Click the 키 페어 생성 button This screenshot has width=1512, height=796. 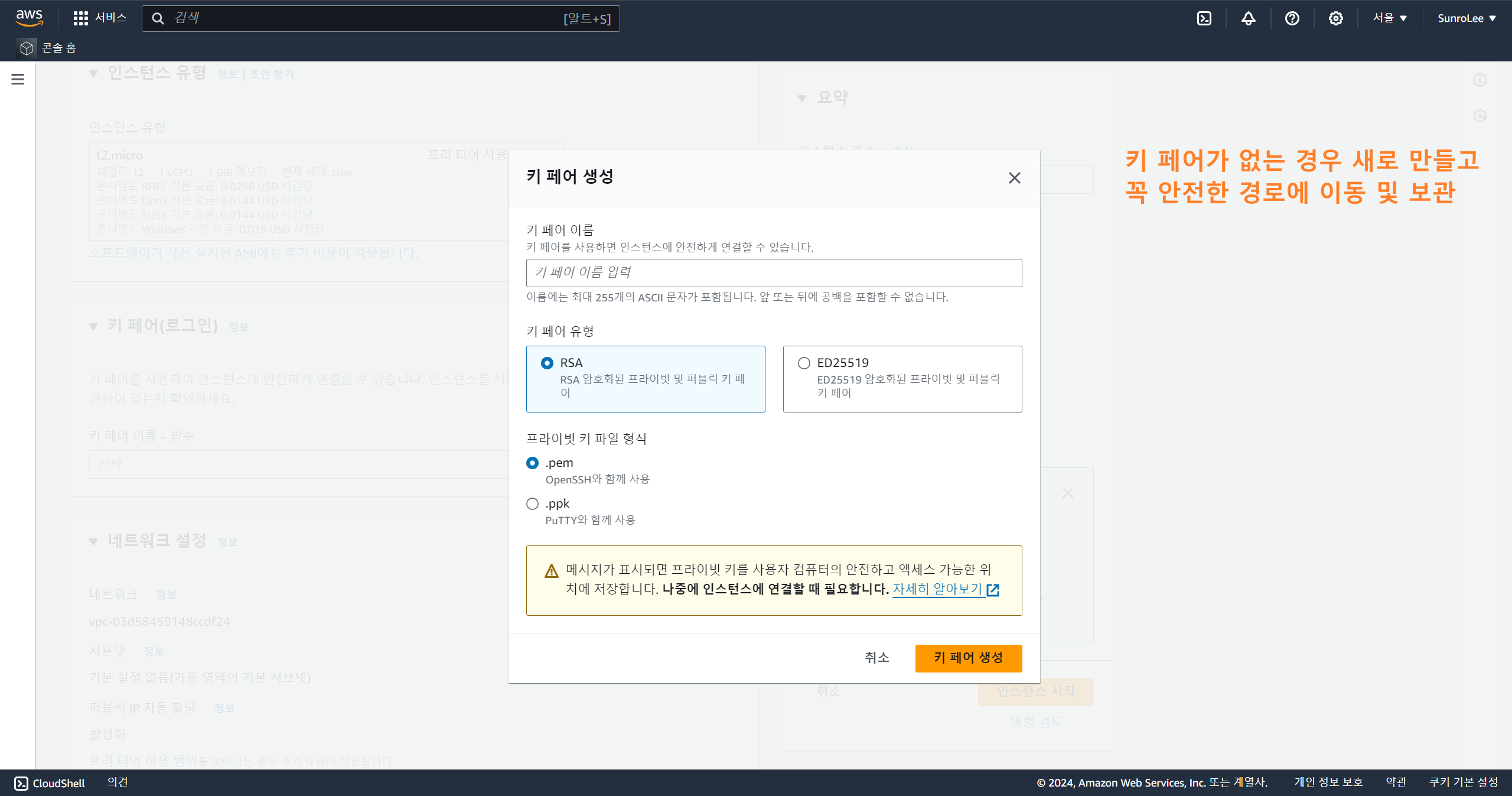(x=968, y=658)
